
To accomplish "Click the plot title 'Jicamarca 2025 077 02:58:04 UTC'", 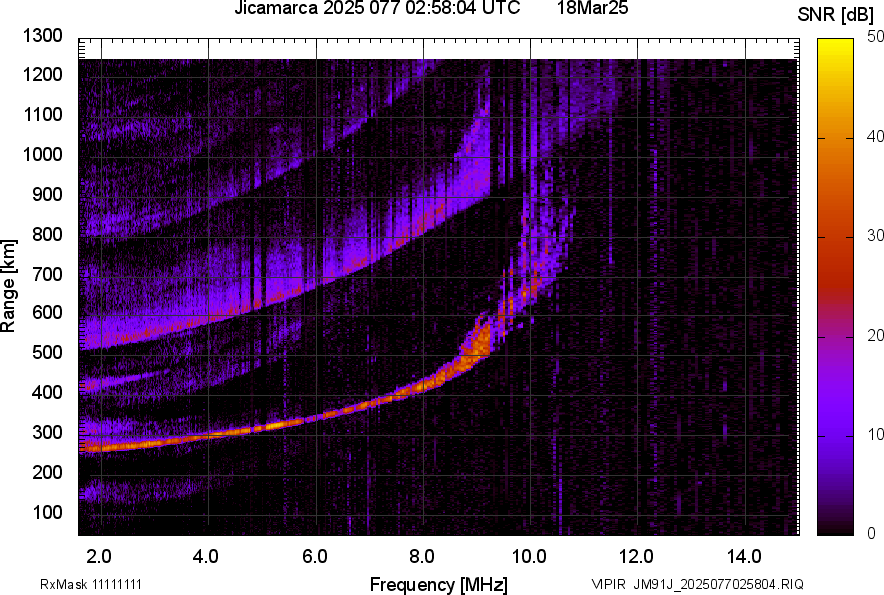I will pos(377,8).
